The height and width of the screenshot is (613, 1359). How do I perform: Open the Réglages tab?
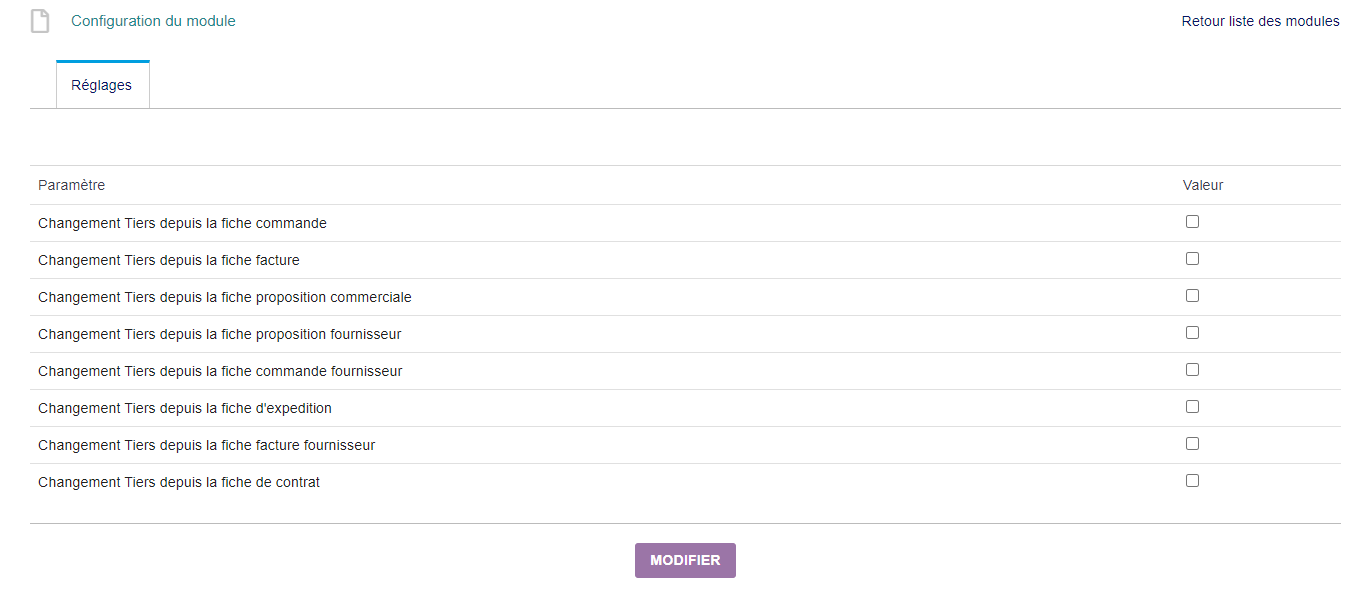coord(102,85)
